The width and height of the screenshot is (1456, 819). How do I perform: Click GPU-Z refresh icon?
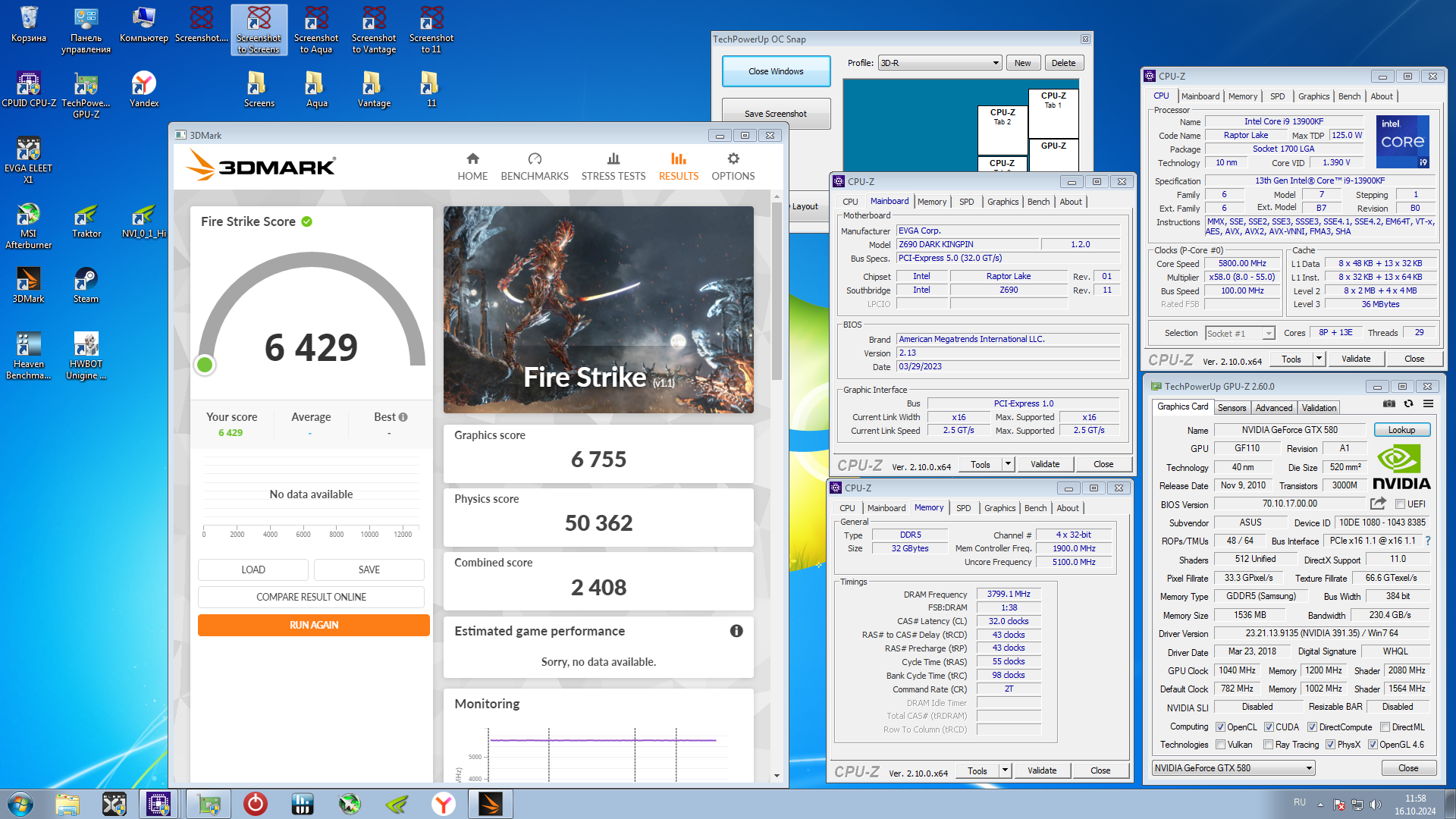click(x=1408, y=403)
